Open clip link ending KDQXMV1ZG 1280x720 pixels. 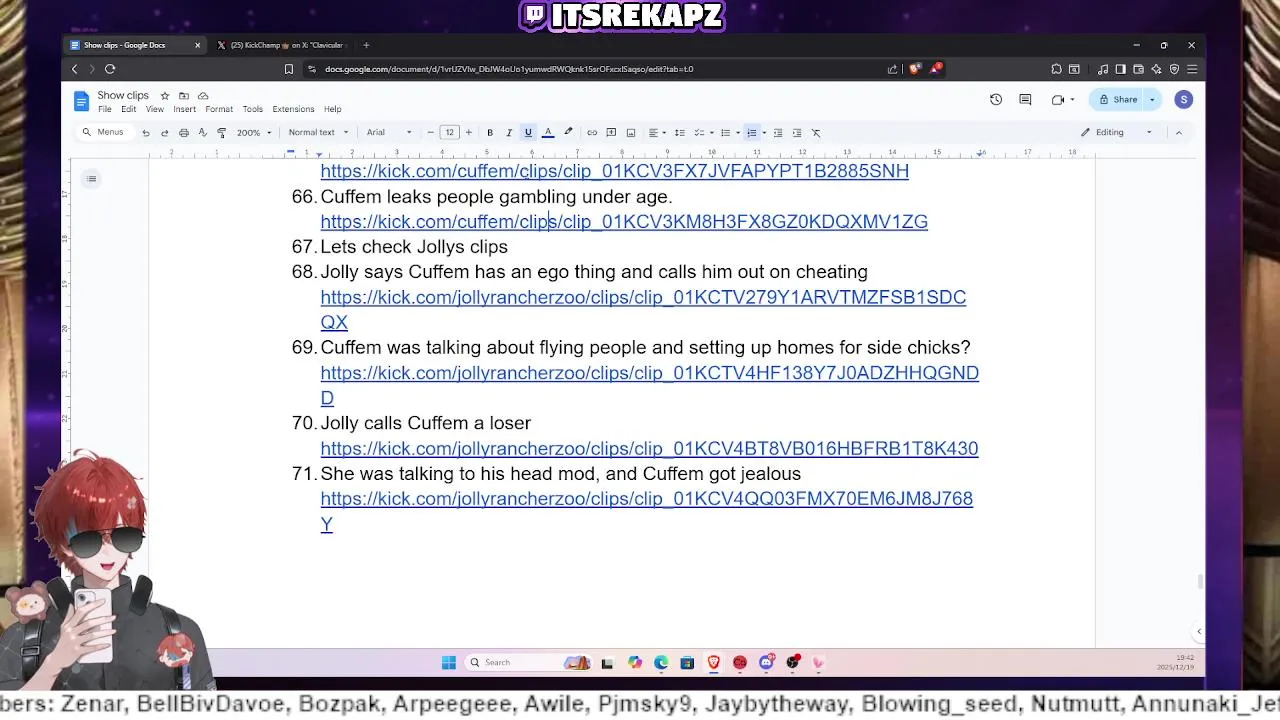[x=624, y=222]
